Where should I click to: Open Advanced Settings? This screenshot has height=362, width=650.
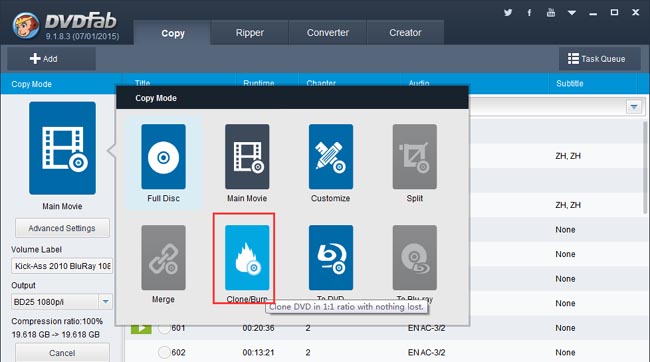point(62,228)
